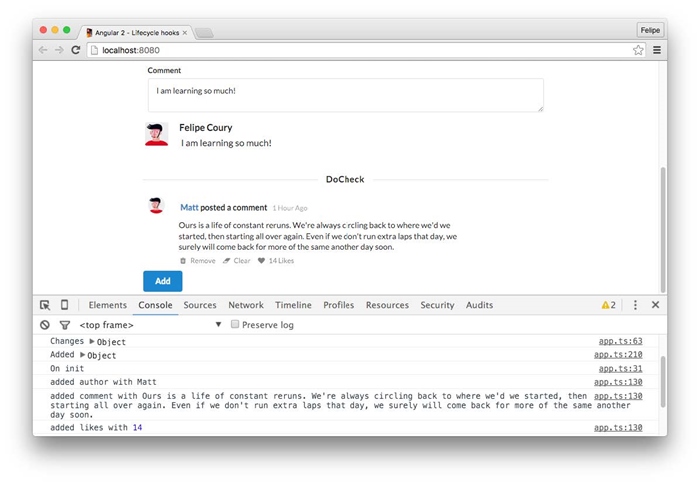Switch to the Security tab
The height and width of the screenshot is (483, 700).
437,305
